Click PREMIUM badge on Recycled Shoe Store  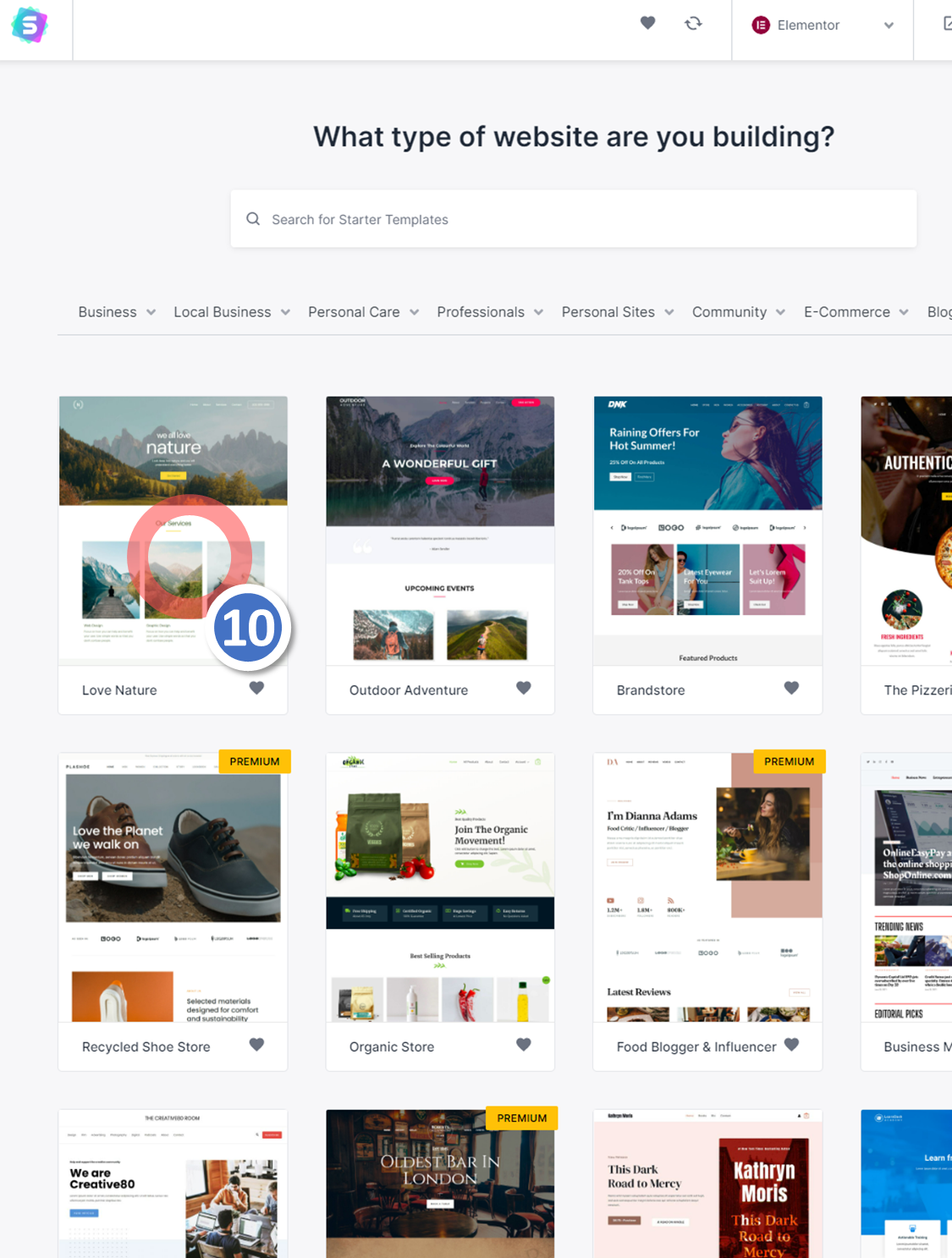pos(255,761)
